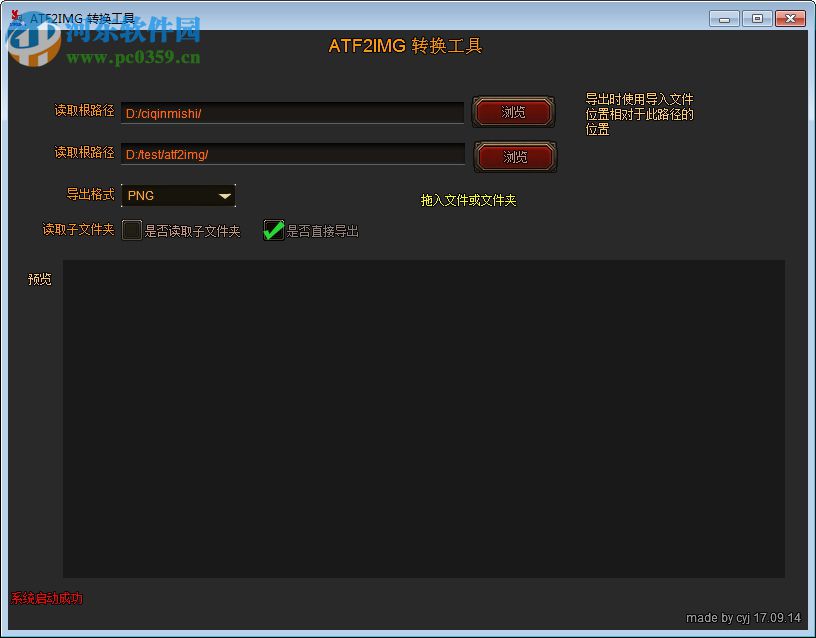This screenshot has width=816, height=638.
Task: Click the first 浏览 browse button
Action: click(513, 112)
